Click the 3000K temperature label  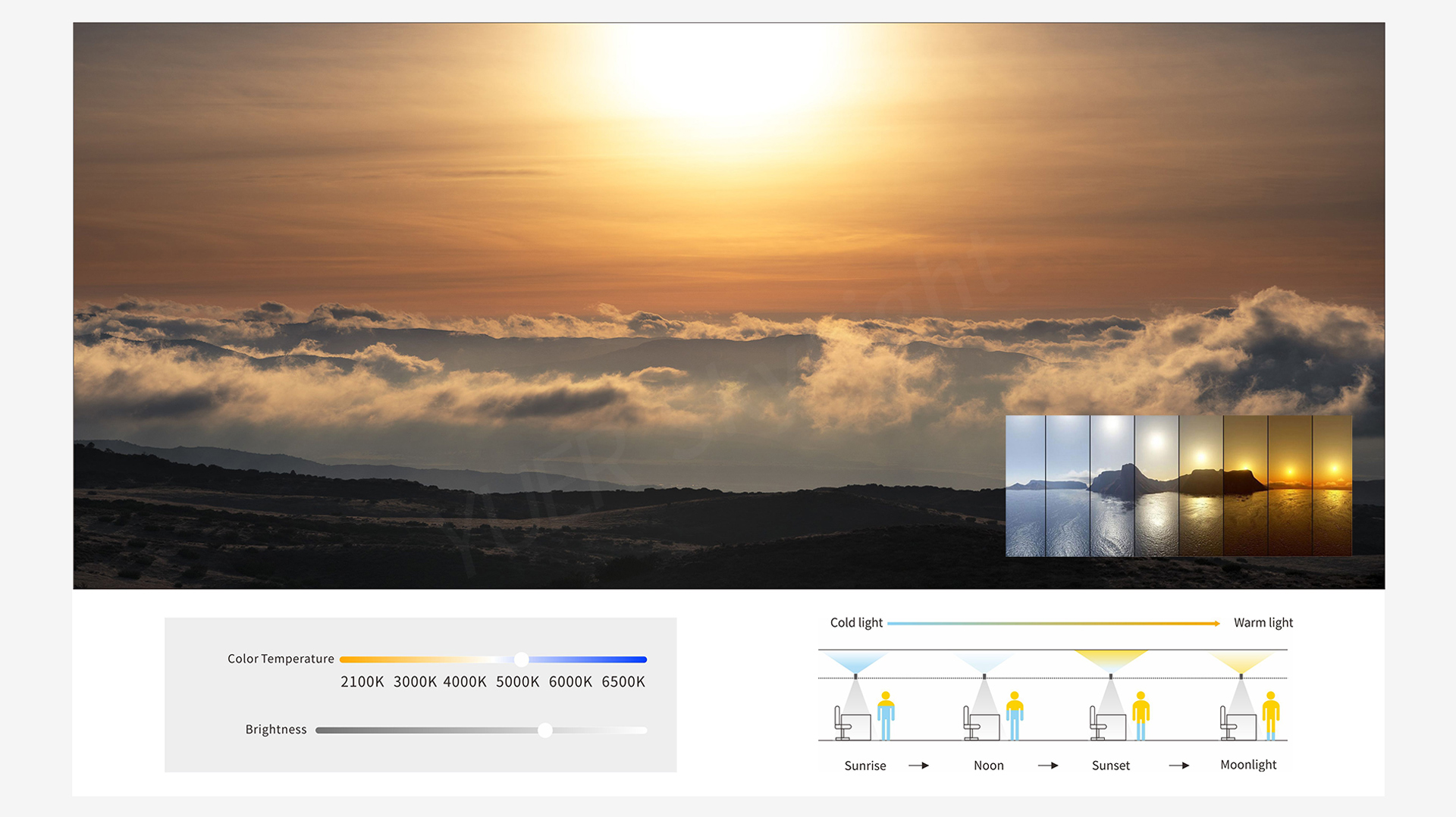point(415,681)
